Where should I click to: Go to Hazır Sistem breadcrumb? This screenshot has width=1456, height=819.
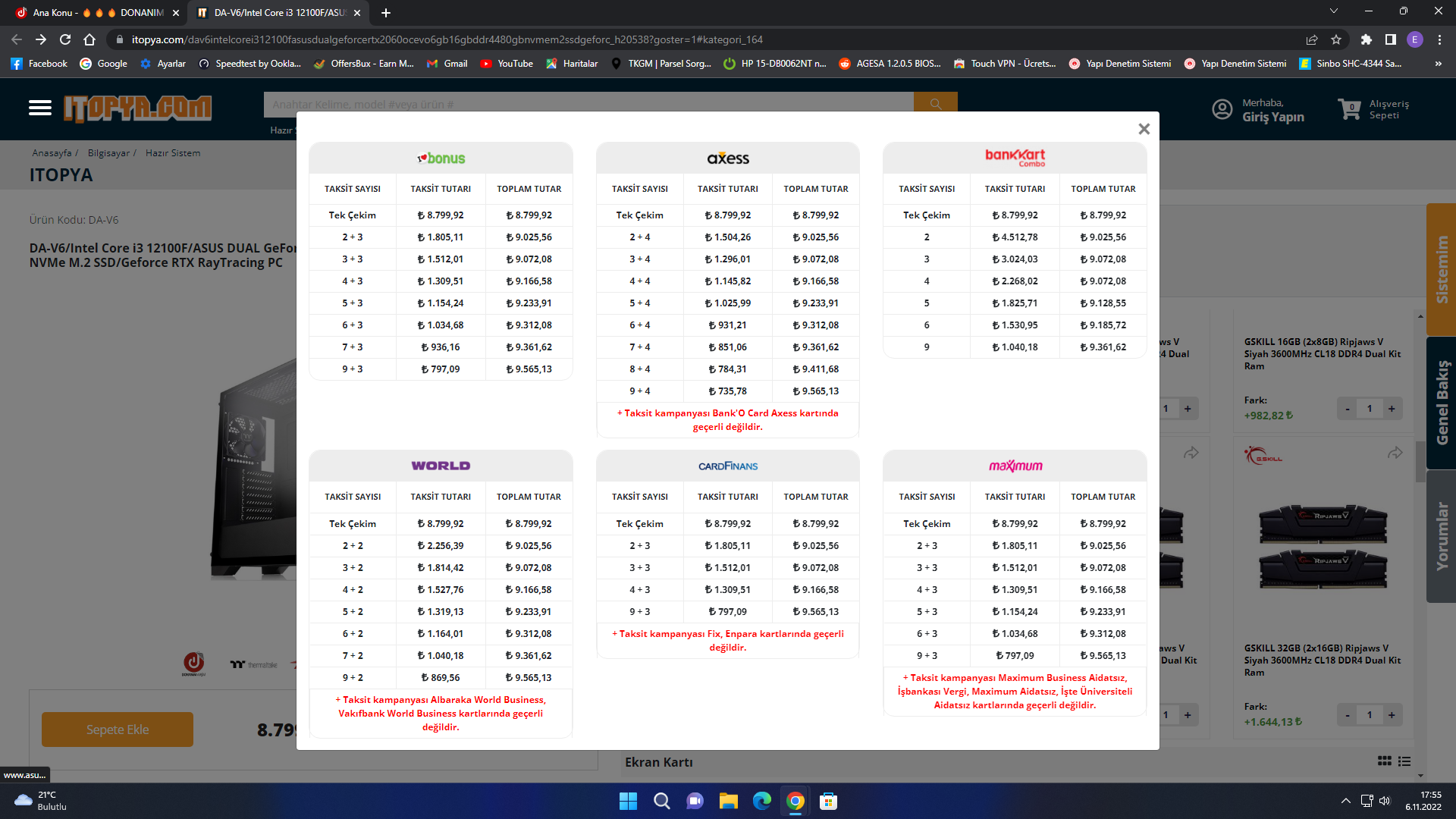coord(173,153)
